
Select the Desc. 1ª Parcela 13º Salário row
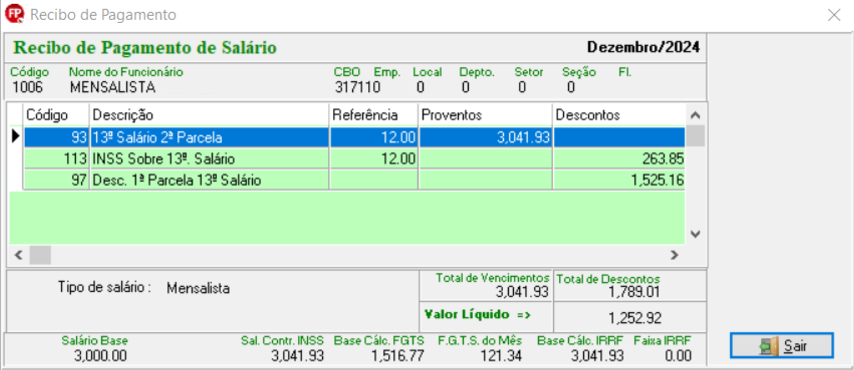pyautogui.click(x=354, y=180)
